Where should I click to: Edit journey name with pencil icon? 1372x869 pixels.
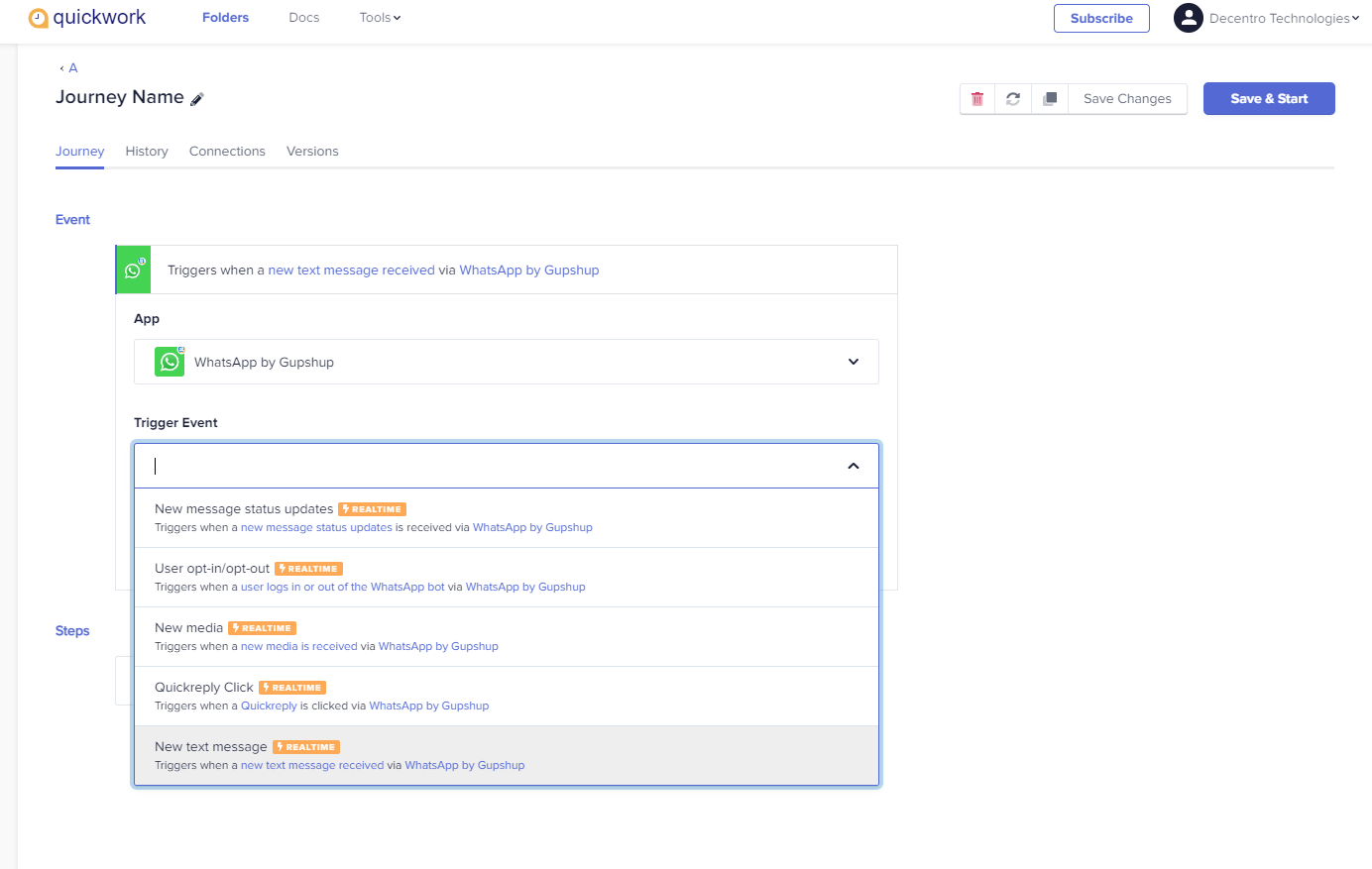coord(197,99)
